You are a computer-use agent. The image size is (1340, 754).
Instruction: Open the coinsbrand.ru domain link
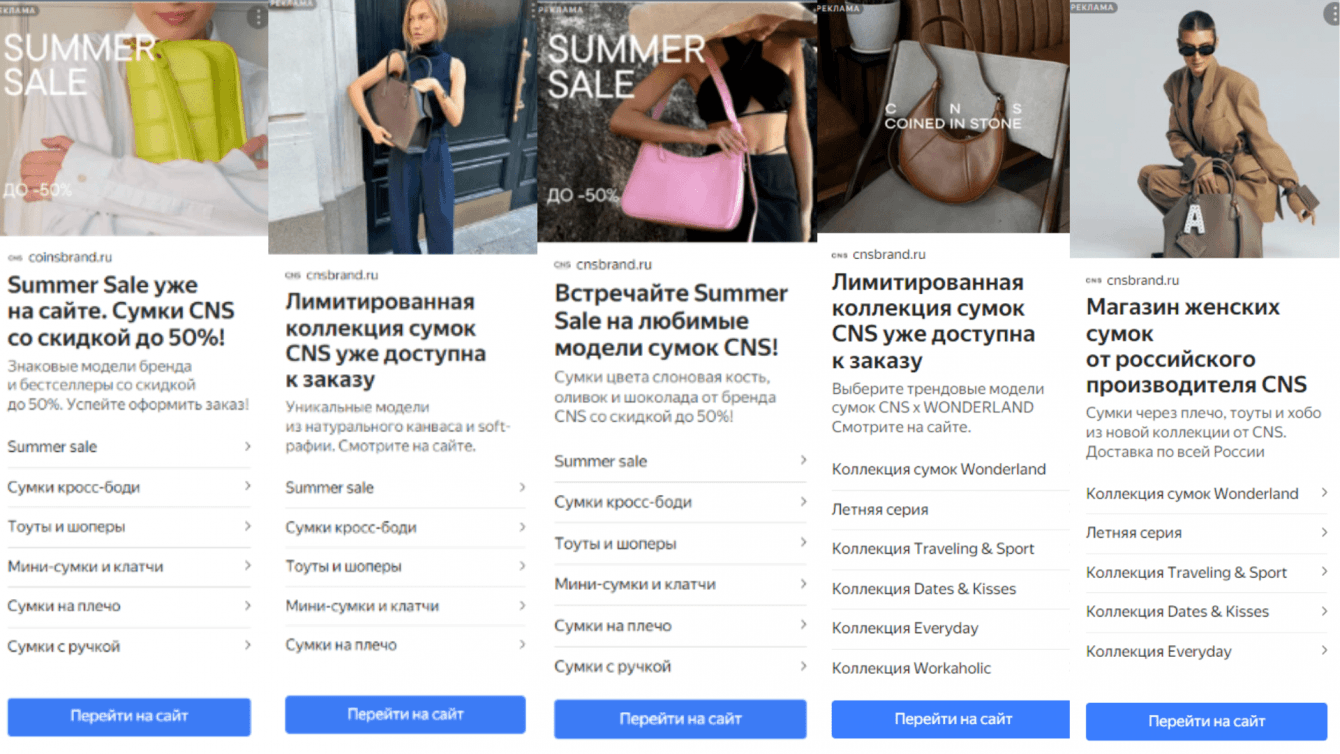pos(70,258)
